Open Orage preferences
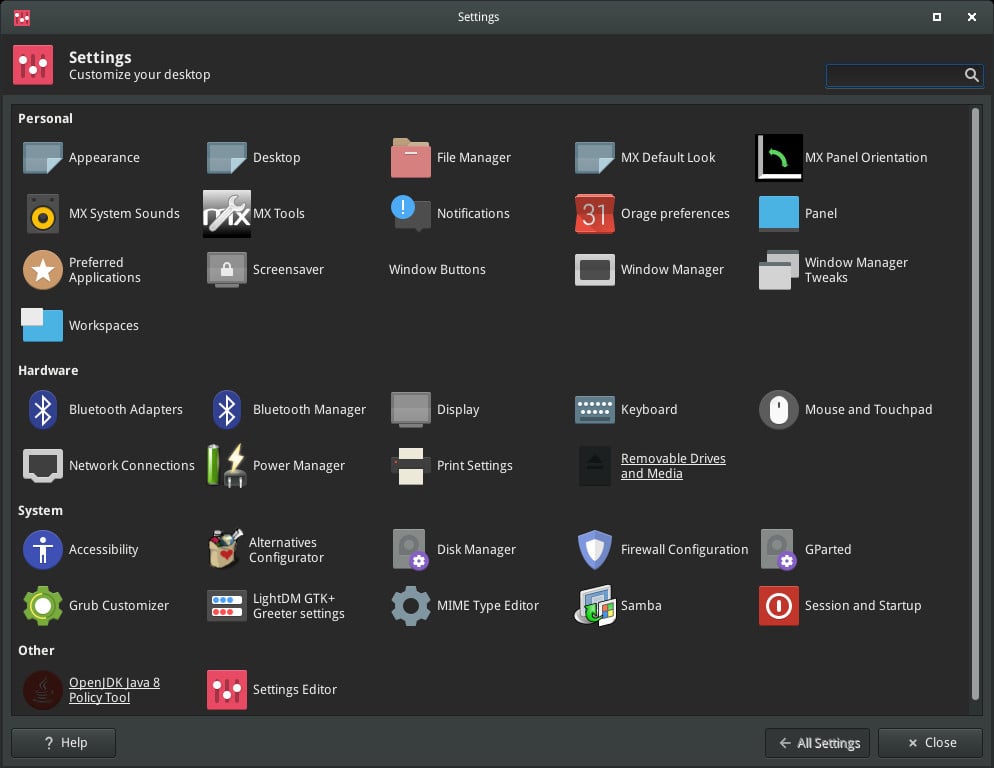This screenshot has width=994, height=768. coord(673,213)
